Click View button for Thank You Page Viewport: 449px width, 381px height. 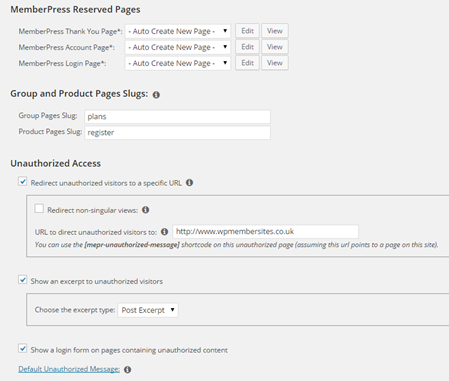click(275, 31)
